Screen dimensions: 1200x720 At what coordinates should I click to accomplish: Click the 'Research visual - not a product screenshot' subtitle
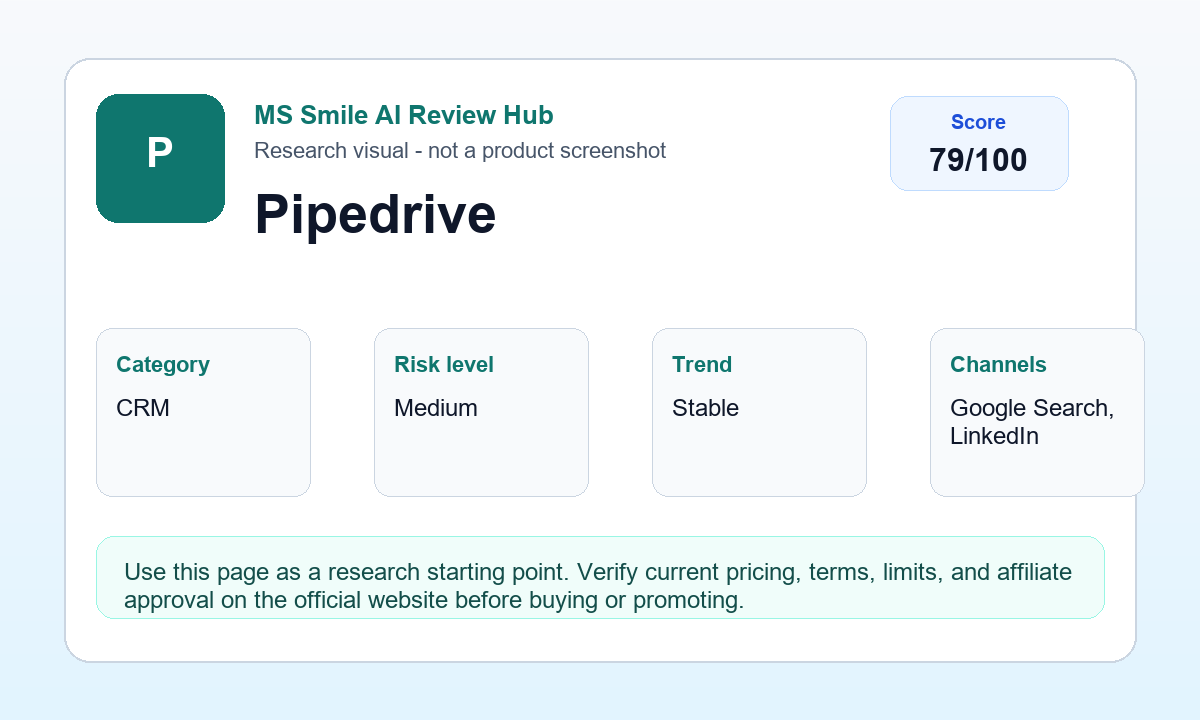(x=460, y=150)
